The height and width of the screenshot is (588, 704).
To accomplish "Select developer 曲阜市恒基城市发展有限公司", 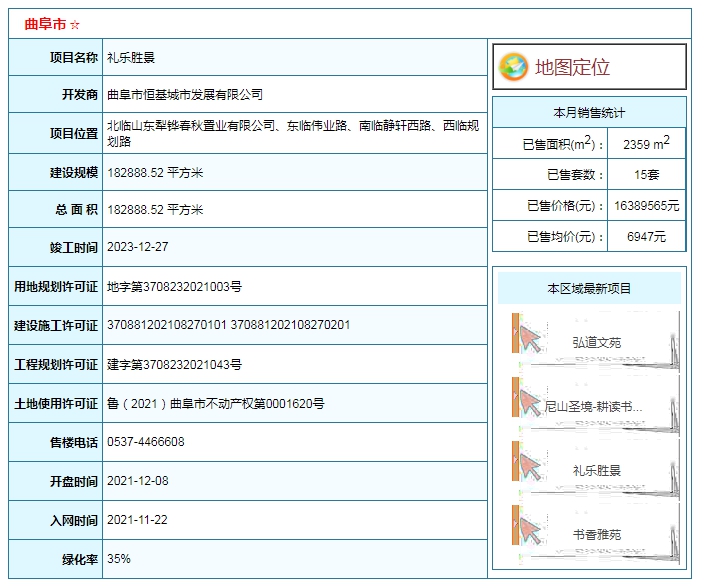I will click(x=185, y=95).
